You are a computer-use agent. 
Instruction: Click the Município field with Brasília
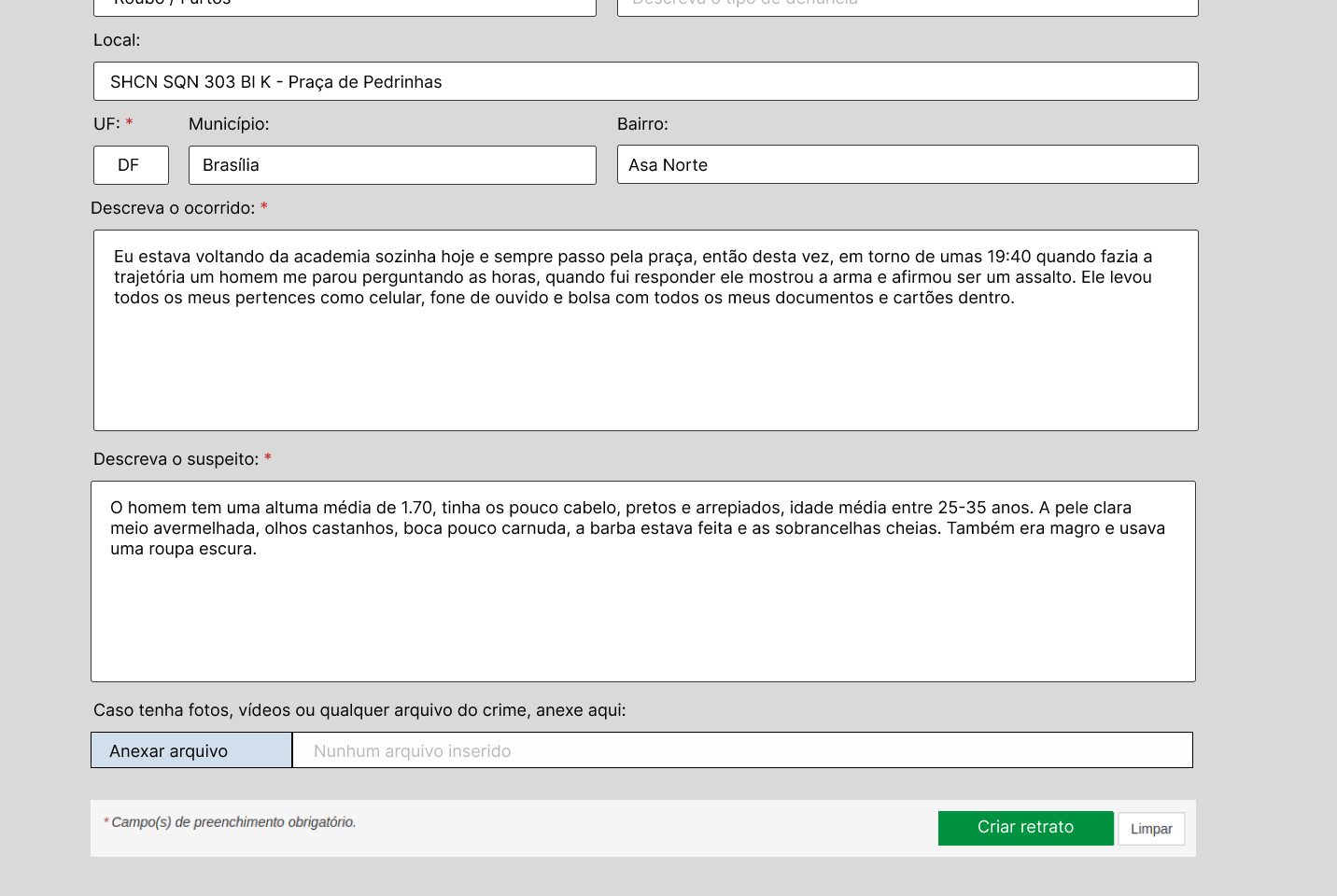[x=392, y=165]
